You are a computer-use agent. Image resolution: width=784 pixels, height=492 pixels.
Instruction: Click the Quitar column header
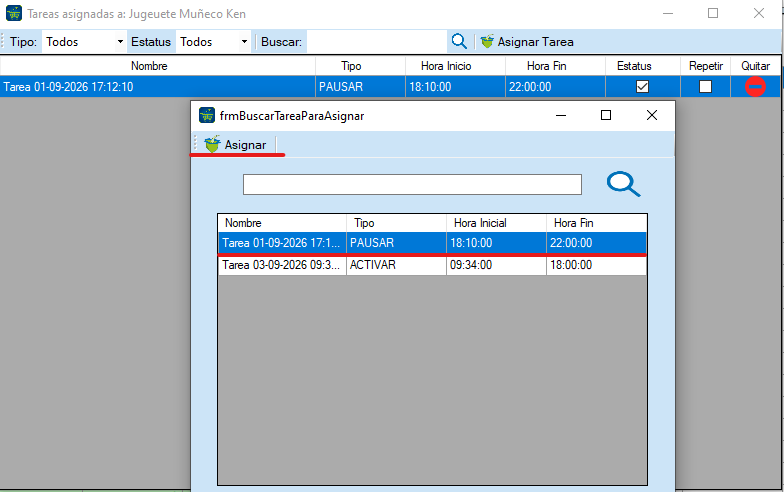(x=756, y=66)
